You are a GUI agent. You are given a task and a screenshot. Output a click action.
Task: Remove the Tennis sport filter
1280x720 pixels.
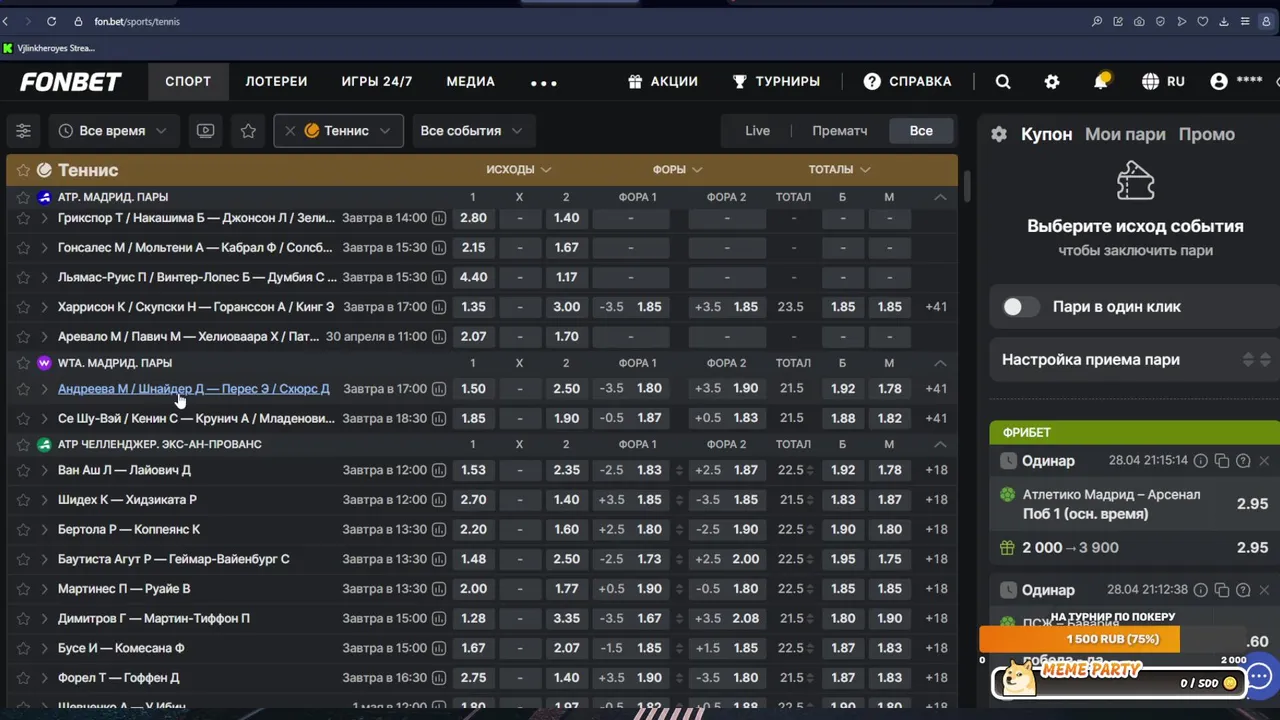tap(290, 131)
